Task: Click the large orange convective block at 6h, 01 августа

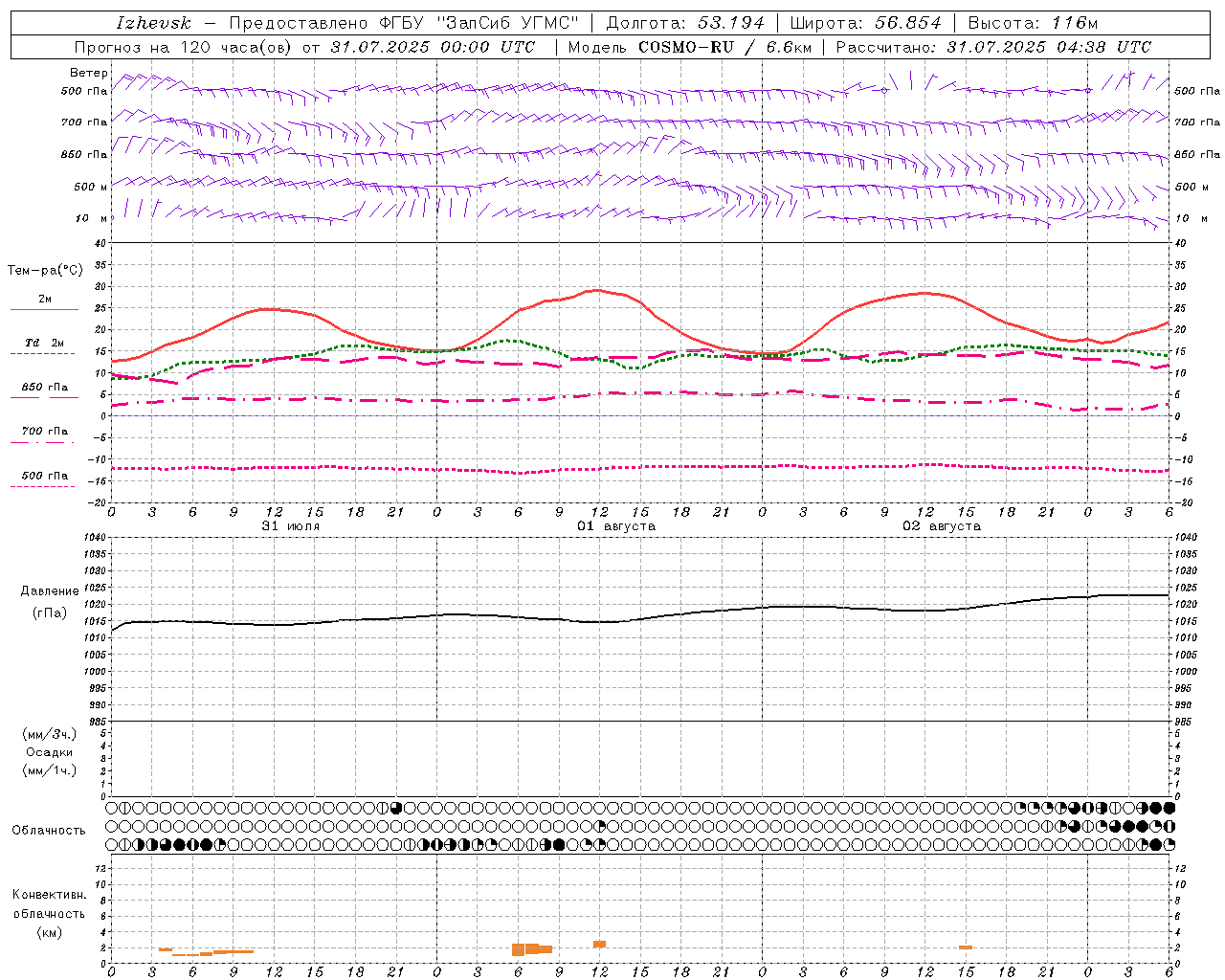Action: pyautogui.click(x=518, y=949)
